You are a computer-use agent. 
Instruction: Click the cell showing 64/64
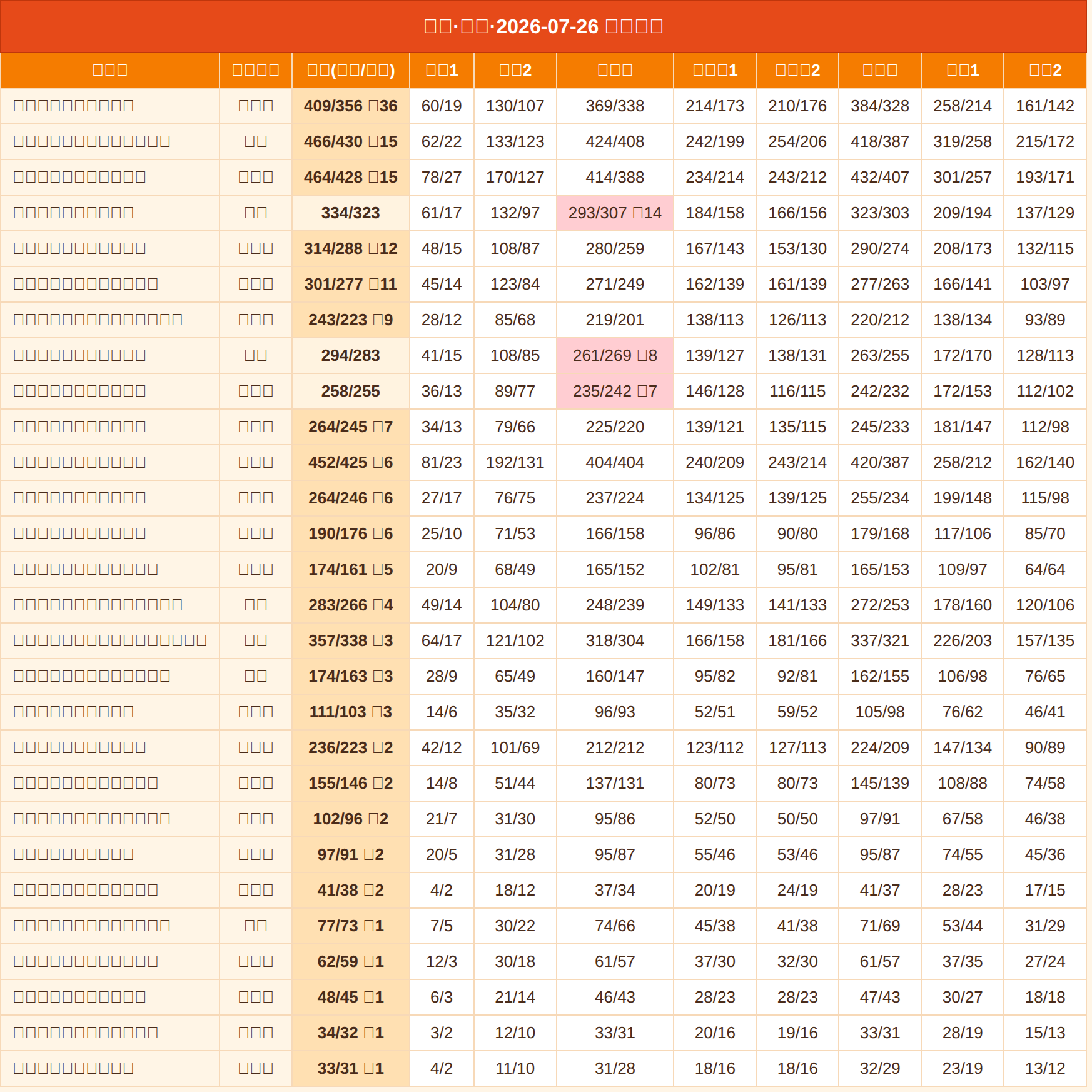pos(1045,569)
